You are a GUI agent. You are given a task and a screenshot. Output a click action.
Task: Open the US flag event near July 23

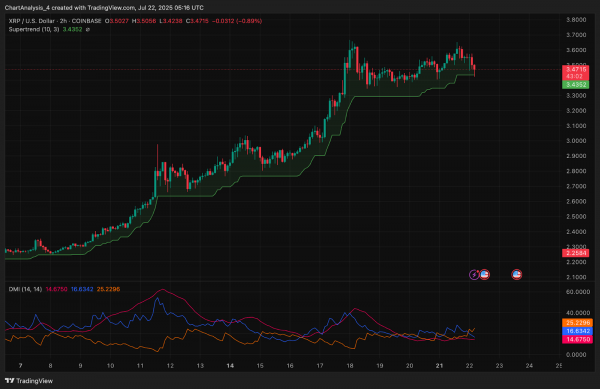(517, 274)
